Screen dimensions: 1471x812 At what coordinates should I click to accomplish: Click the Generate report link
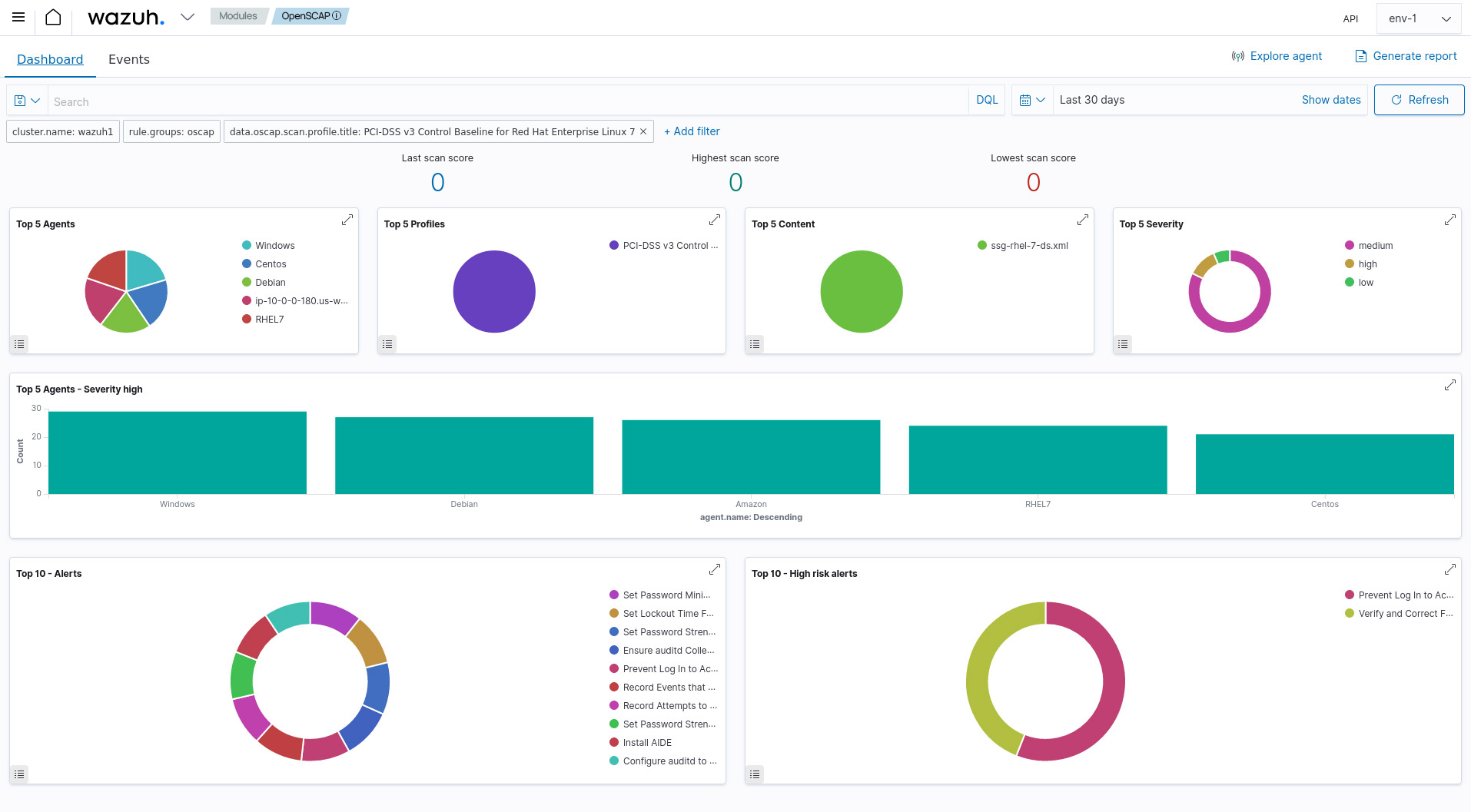(1406, 56)
